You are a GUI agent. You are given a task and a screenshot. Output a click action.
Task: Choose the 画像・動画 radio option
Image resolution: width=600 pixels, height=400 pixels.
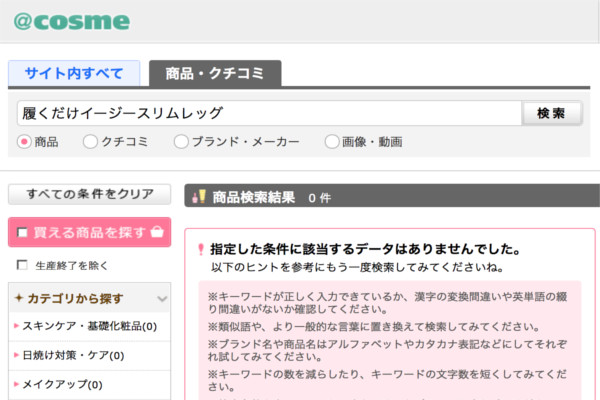point(332,142)
